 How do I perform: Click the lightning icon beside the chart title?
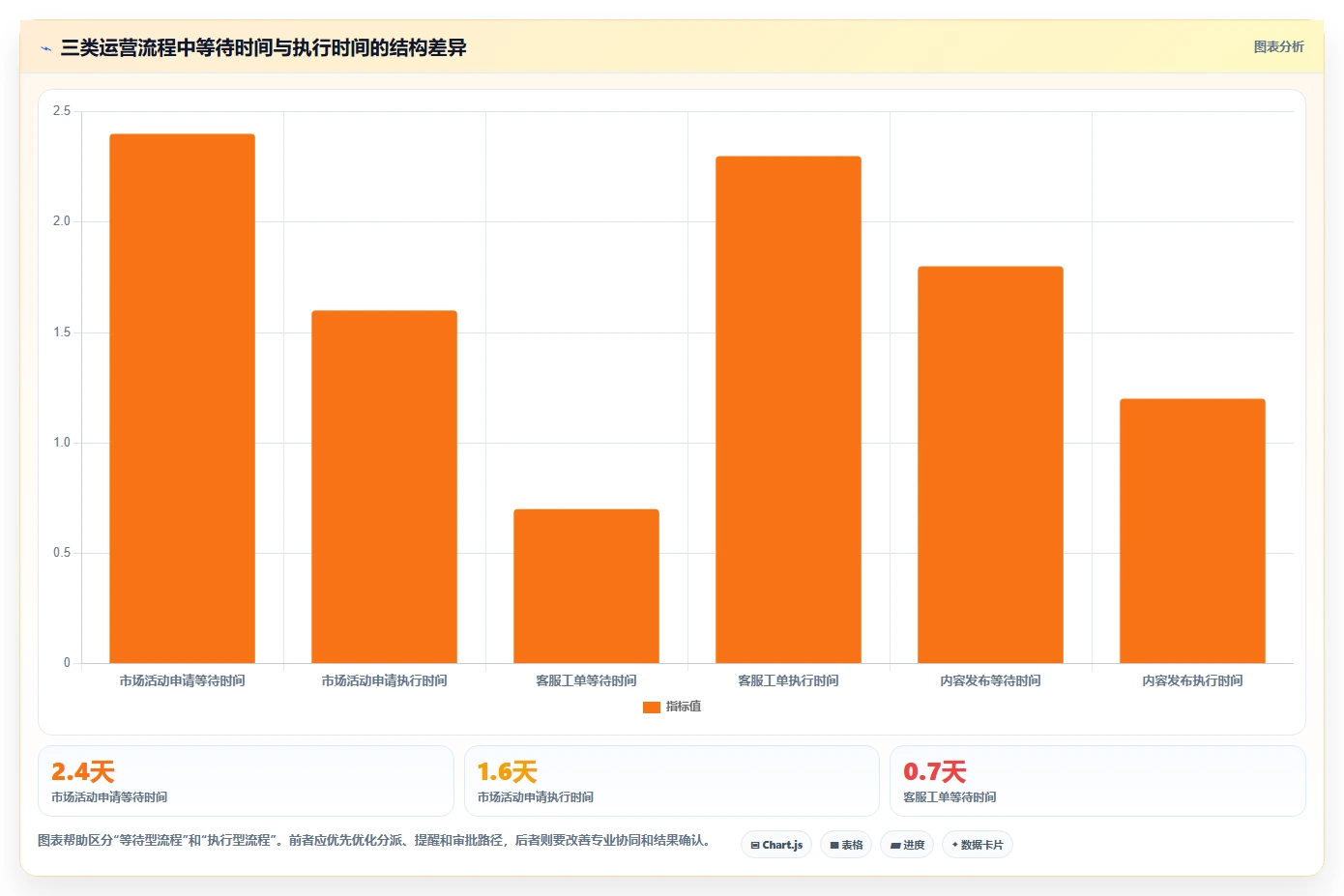point(45,48)
